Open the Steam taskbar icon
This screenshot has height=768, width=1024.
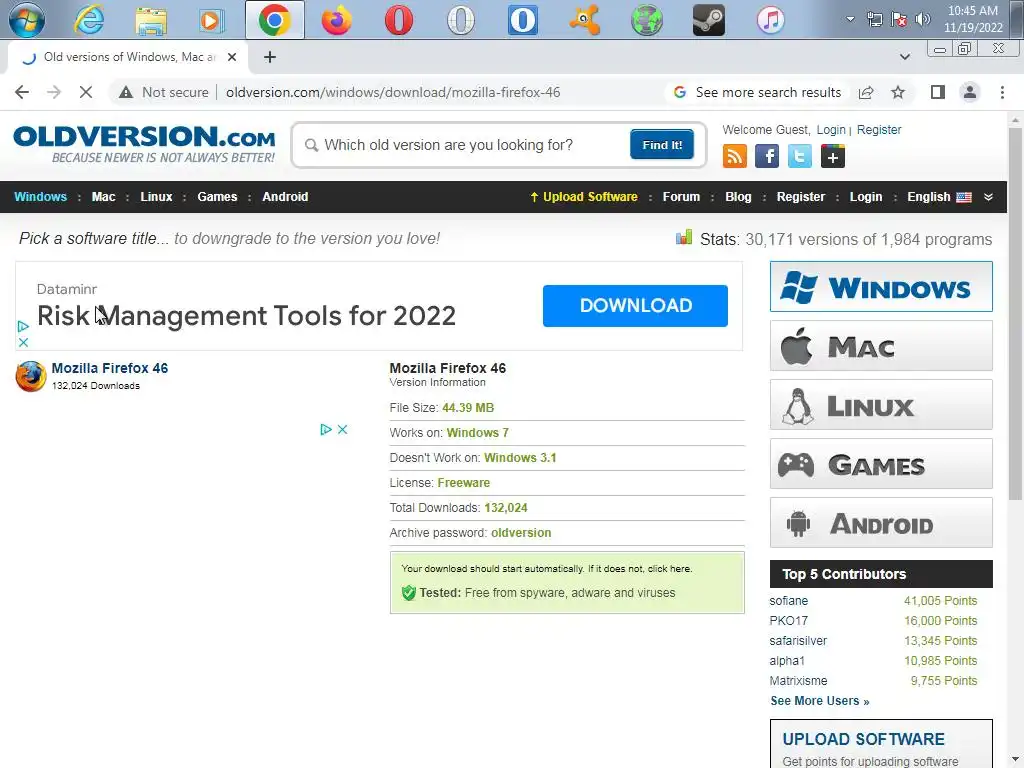pos(709,20)
